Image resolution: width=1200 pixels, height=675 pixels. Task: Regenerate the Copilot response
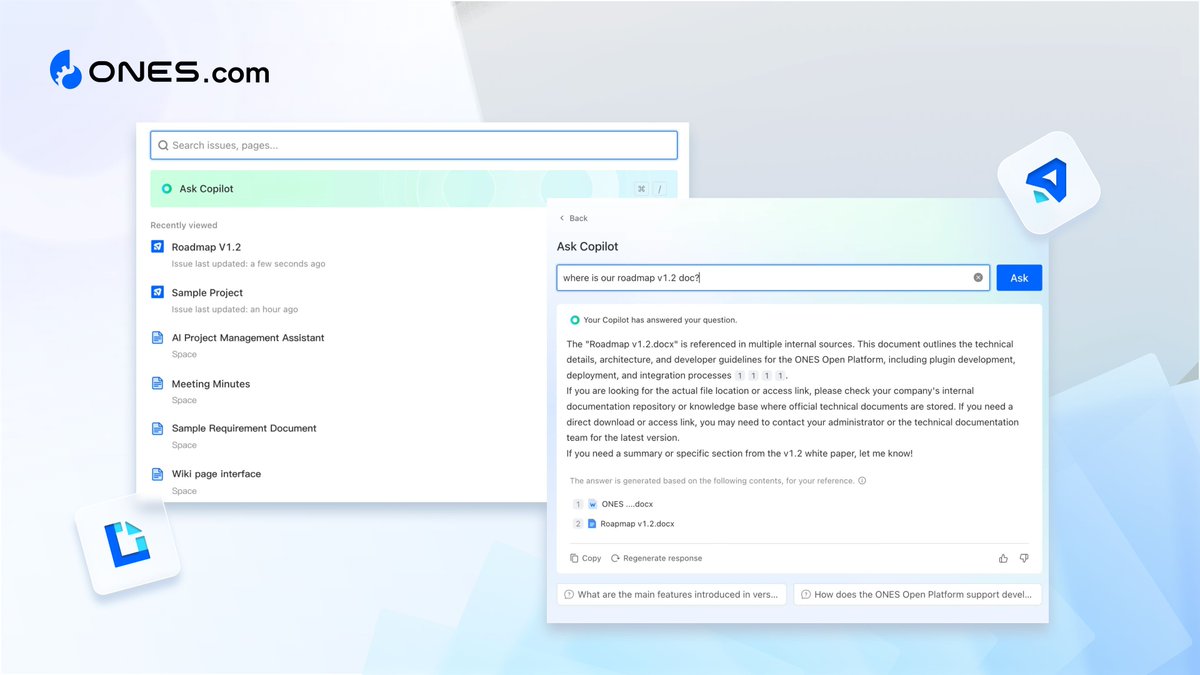(x=656, y=558)
